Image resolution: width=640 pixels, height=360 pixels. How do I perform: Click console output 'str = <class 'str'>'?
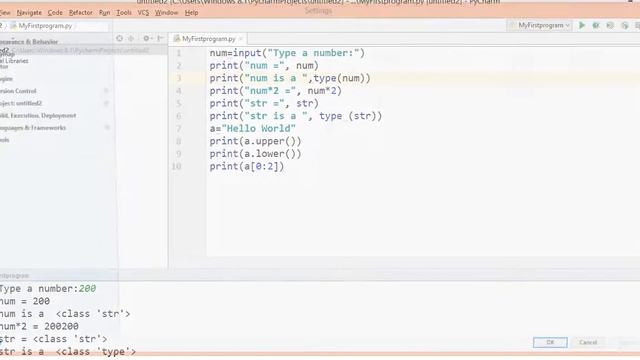[53, 339]
